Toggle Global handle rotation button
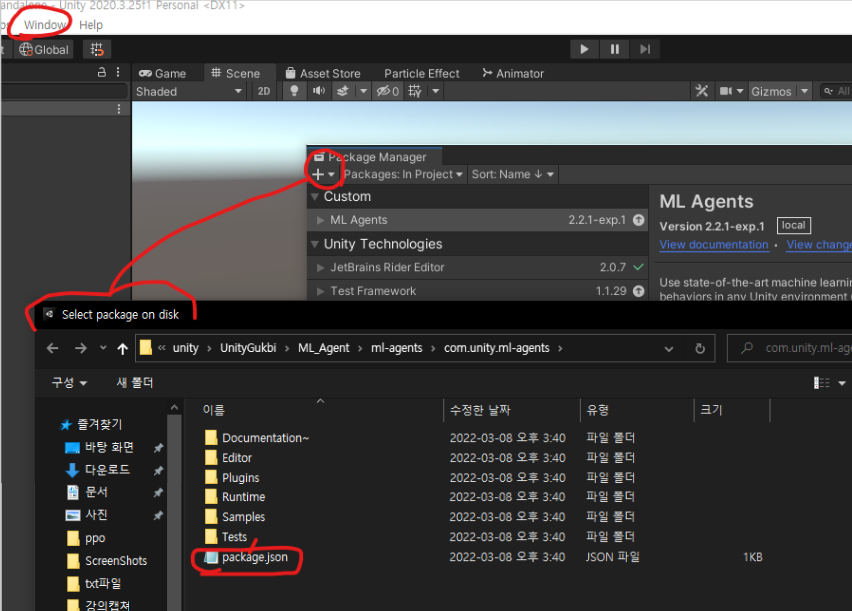This screenshot has height=611, width=852. 44,49
